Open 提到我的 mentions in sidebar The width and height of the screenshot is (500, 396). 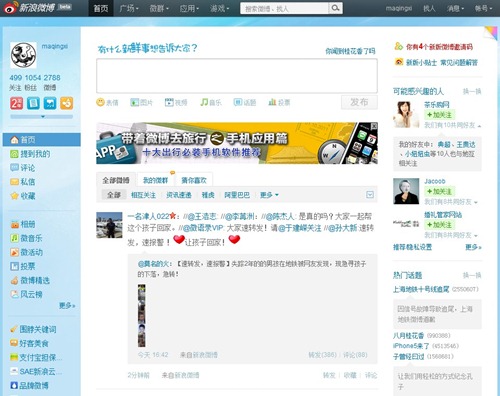(x=30, y=154)
